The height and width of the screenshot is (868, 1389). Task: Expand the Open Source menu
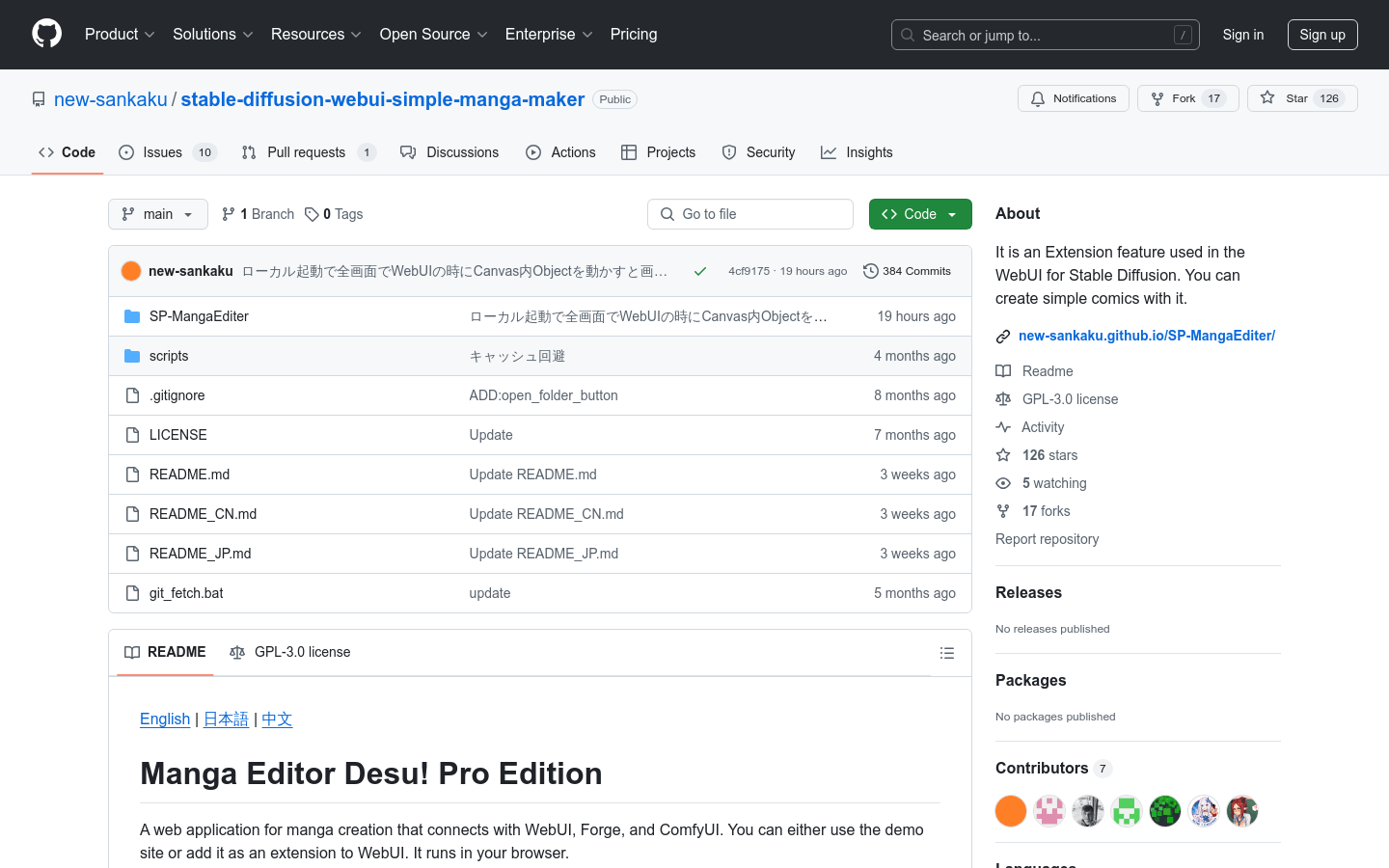click(433, 34)
